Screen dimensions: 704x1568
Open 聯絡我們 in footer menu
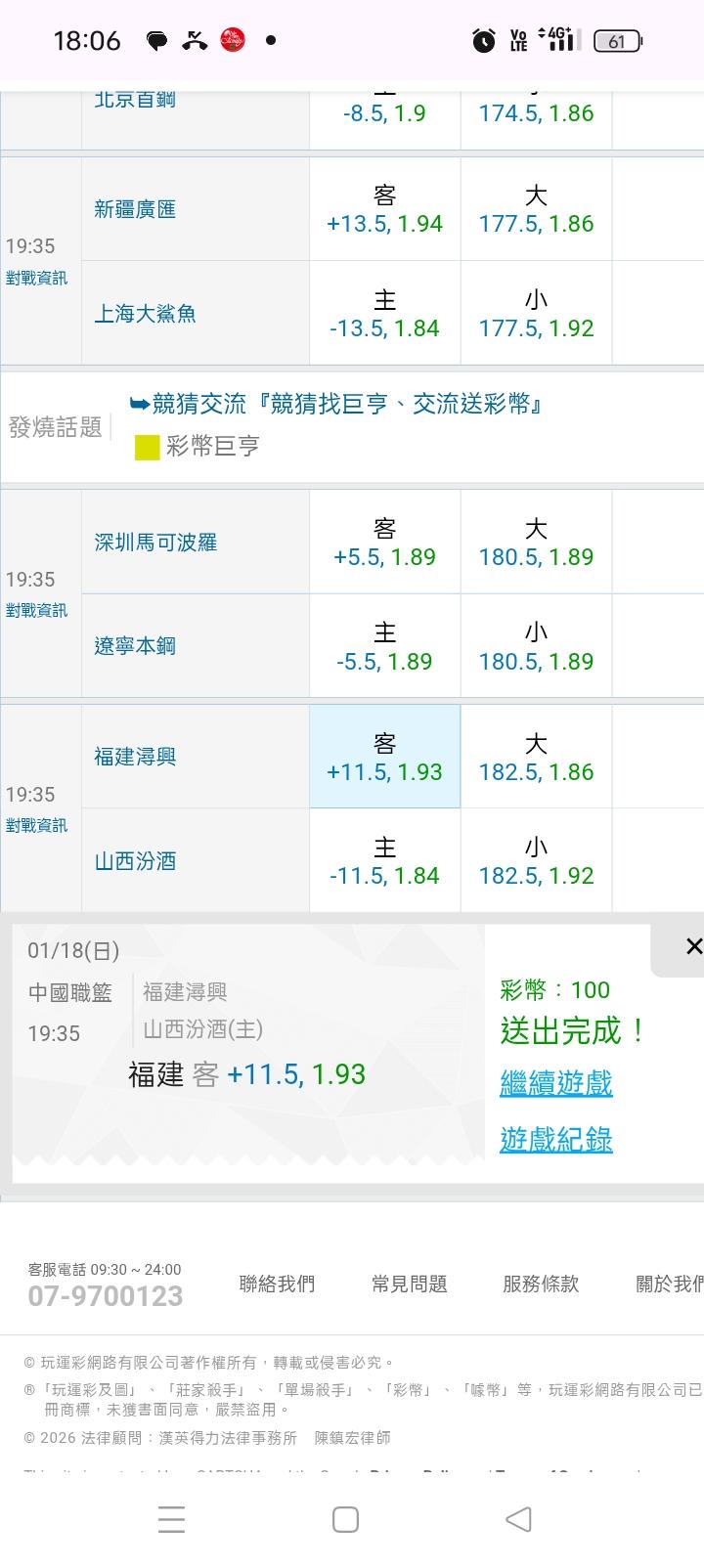(x=277, y=1284)
